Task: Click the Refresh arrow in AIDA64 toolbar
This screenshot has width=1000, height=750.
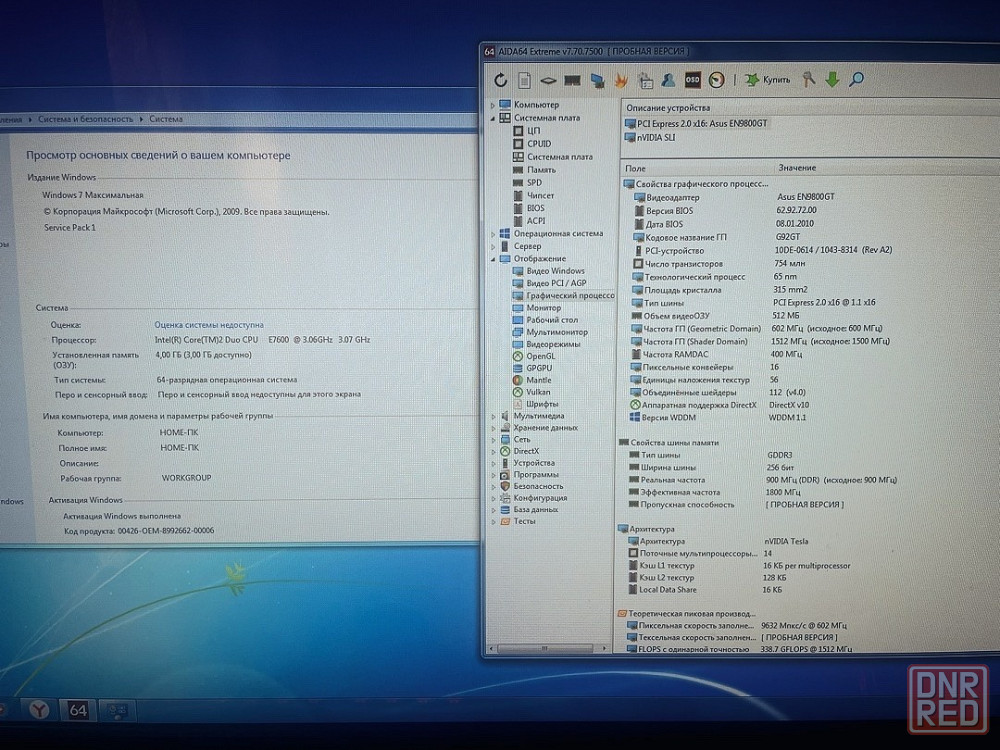Action: click(501, 80)
